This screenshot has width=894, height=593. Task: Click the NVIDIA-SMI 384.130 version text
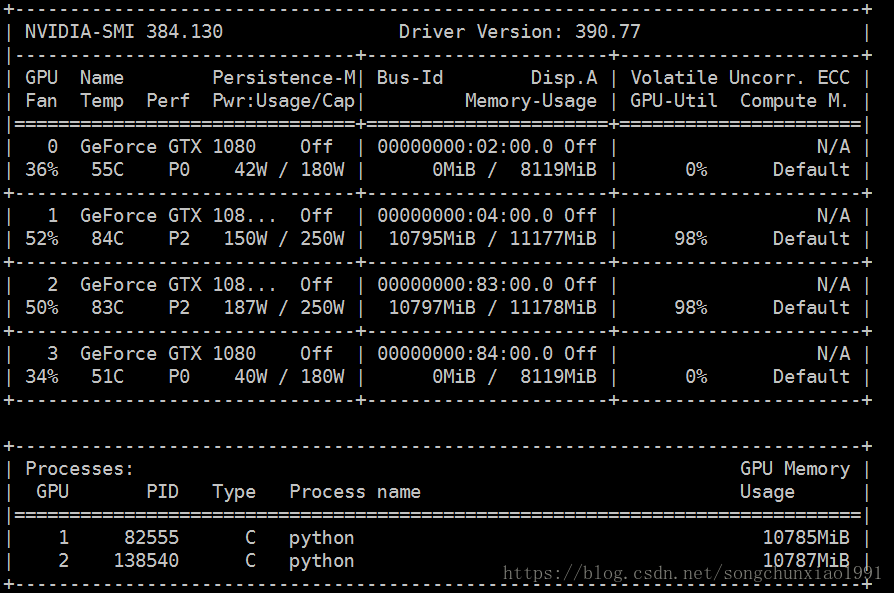pos(124,31)
